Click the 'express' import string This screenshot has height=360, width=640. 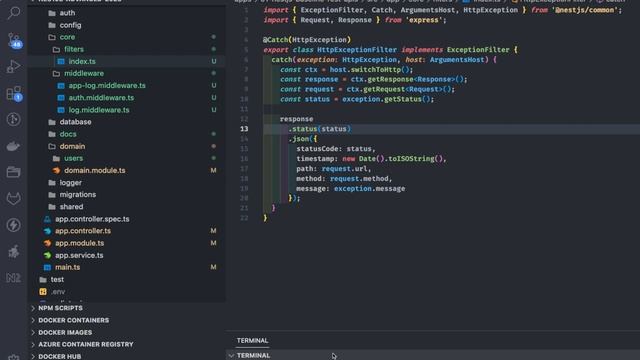point(424,20)
